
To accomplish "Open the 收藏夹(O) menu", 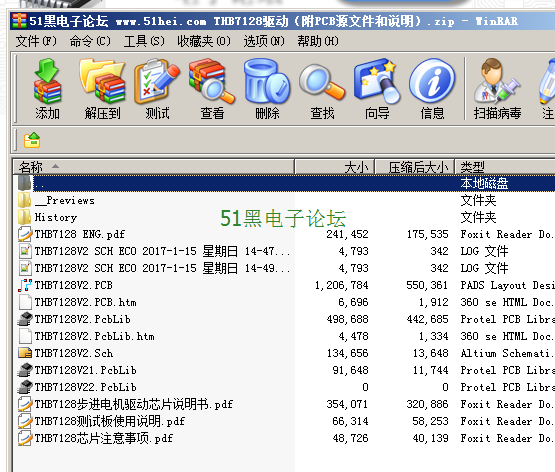I will tap(204, 41).
